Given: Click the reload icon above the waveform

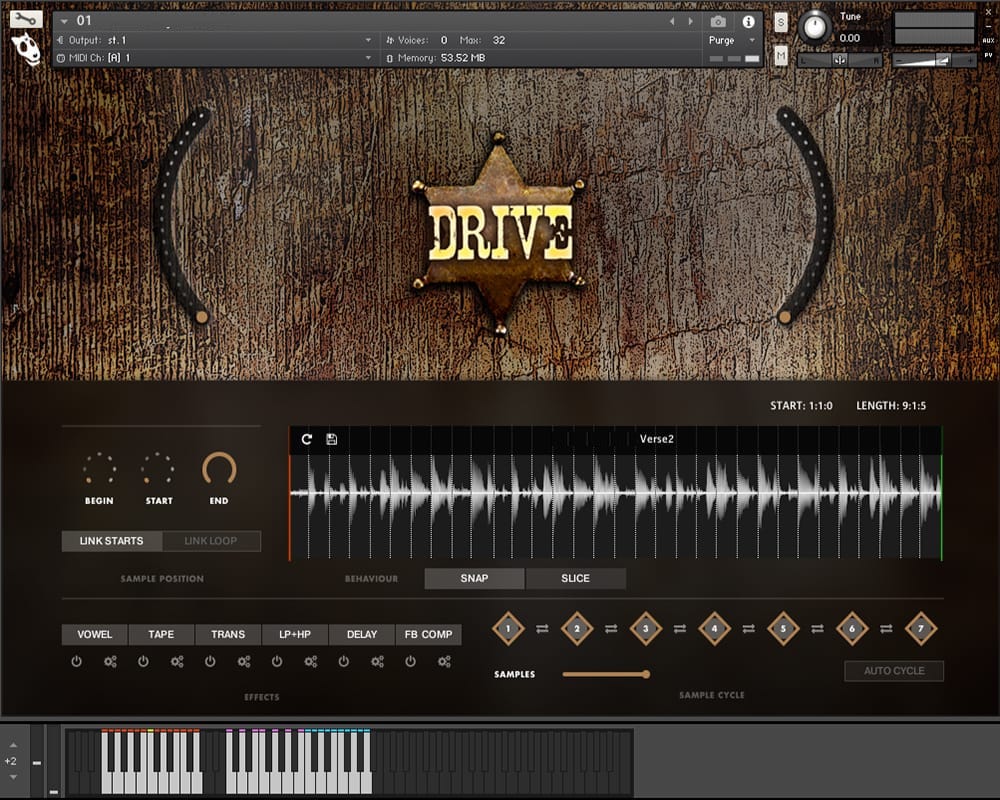Looking at the screenshot, I should coord(307,439).
